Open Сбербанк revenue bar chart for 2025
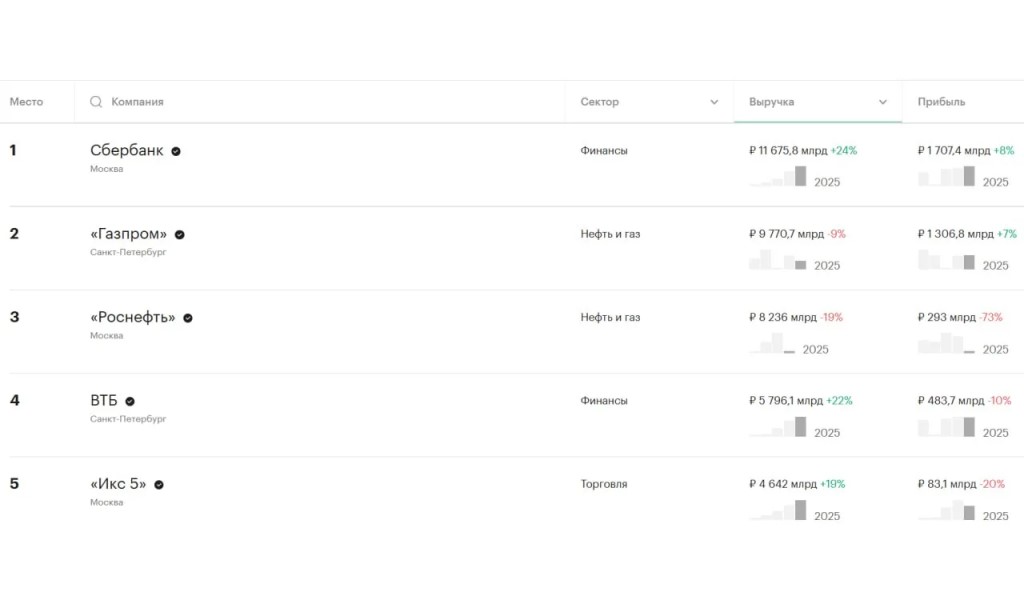 tap(778, 177)
